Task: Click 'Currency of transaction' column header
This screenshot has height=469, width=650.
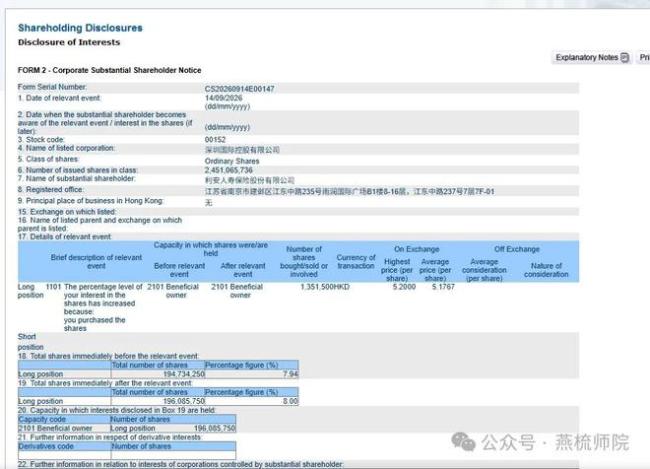Action: click(356, 262)
